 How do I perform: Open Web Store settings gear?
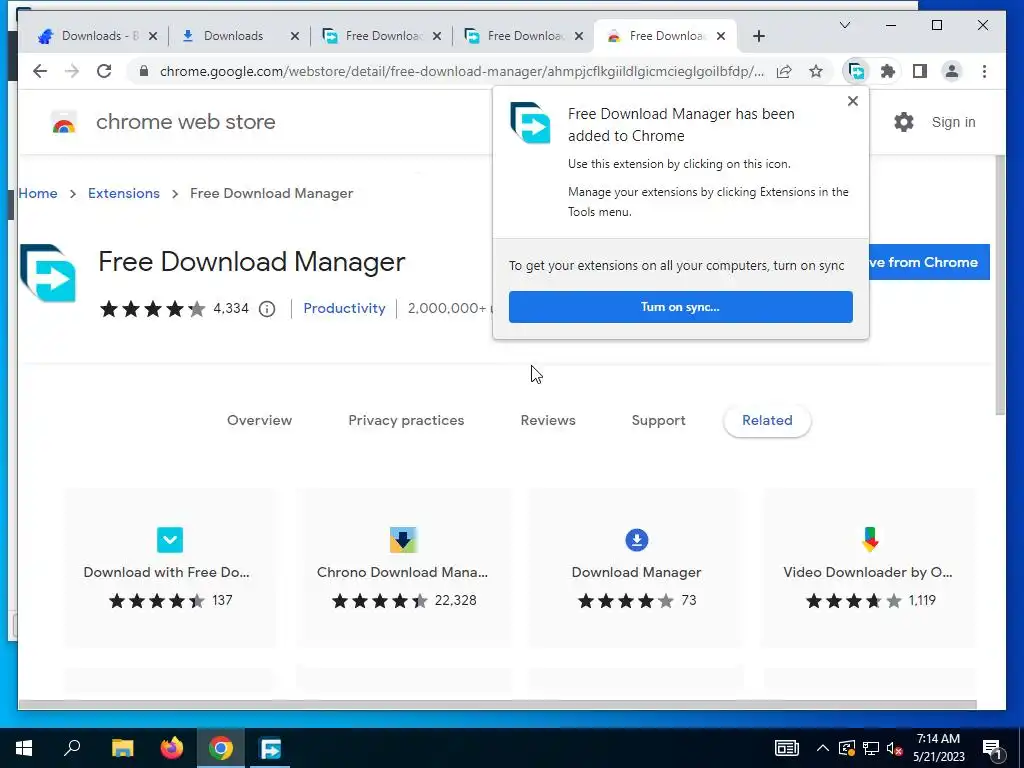coord(904,122)
